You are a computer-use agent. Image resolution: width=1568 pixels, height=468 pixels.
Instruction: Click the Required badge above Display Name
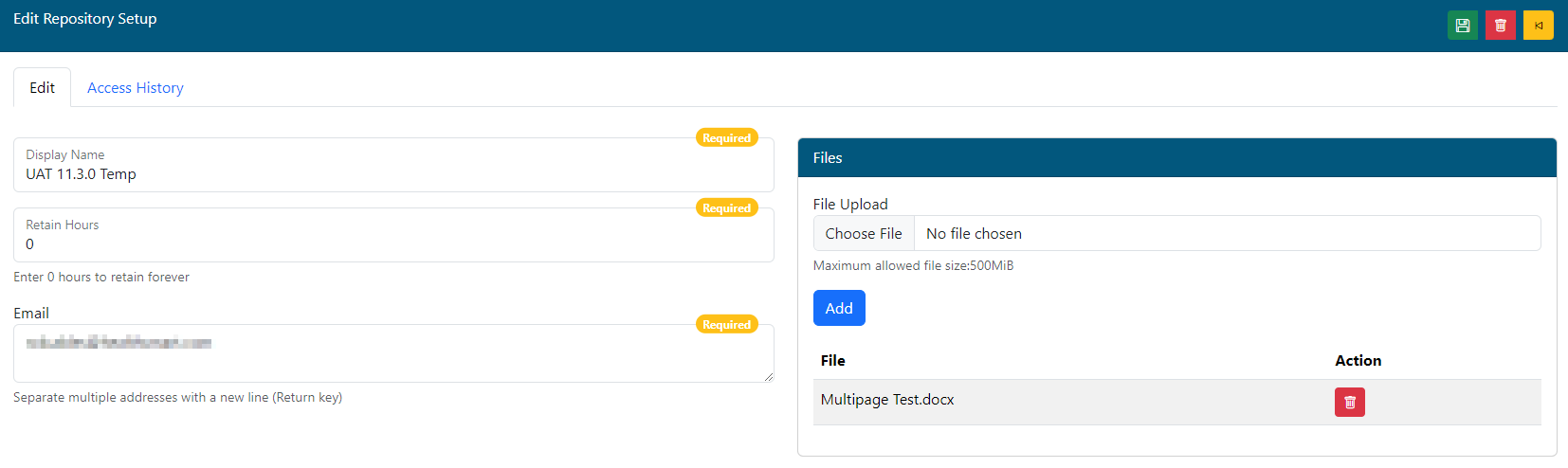click(726, 138)
